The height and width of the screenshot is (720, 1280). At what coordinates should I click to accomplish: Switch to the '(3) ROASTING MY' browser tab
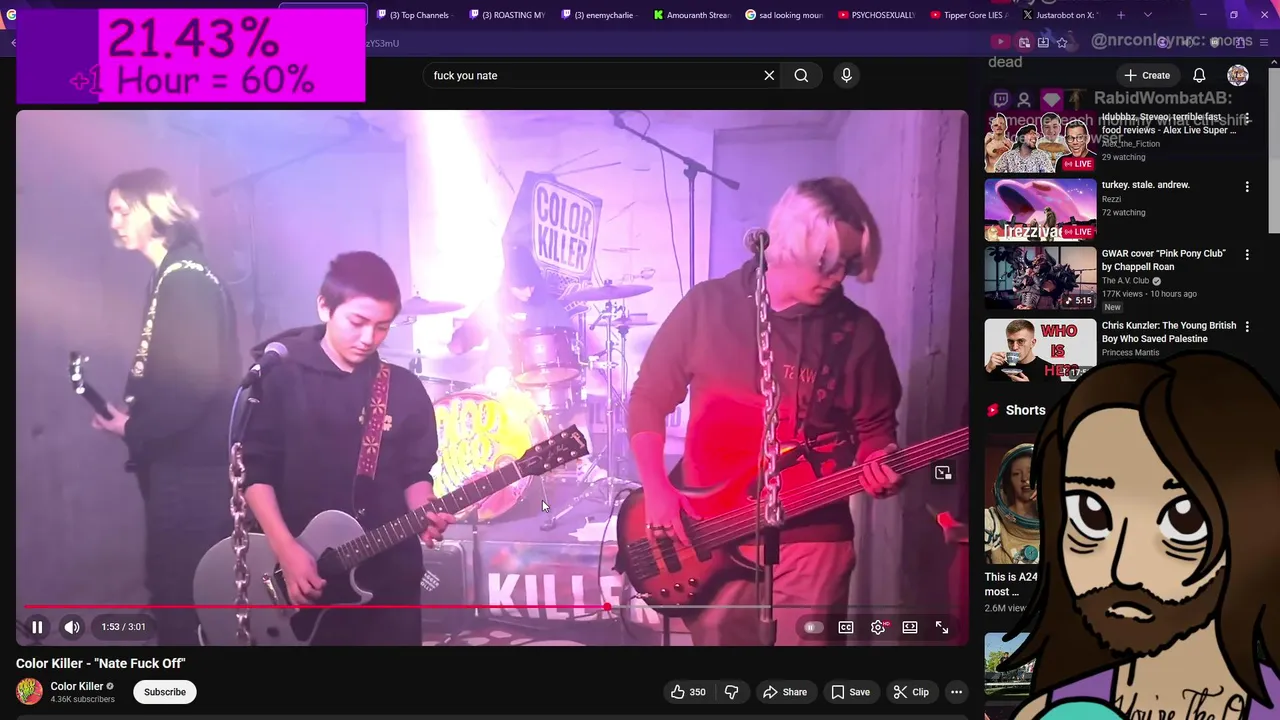[507, 15]
